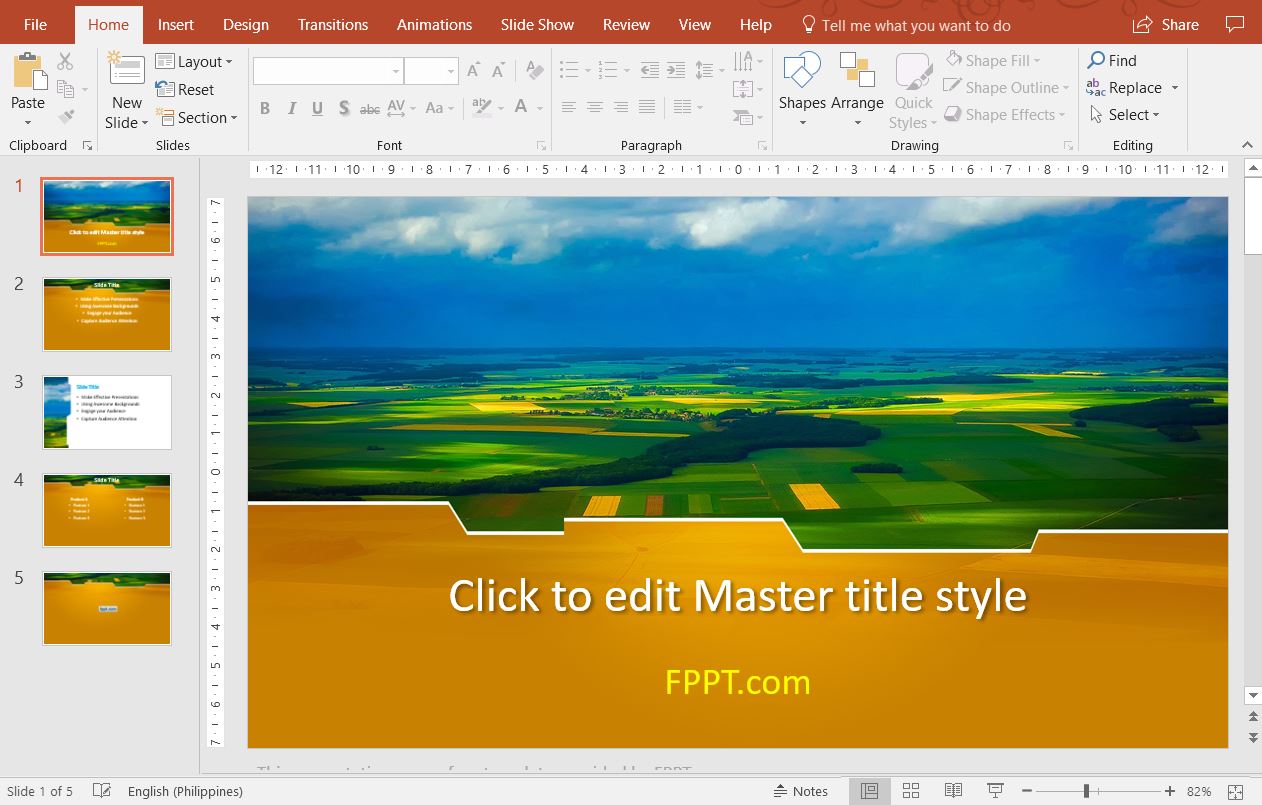Click the Reset slide button
Viewport: 1262px width, 805px height.
click(185, 89)
